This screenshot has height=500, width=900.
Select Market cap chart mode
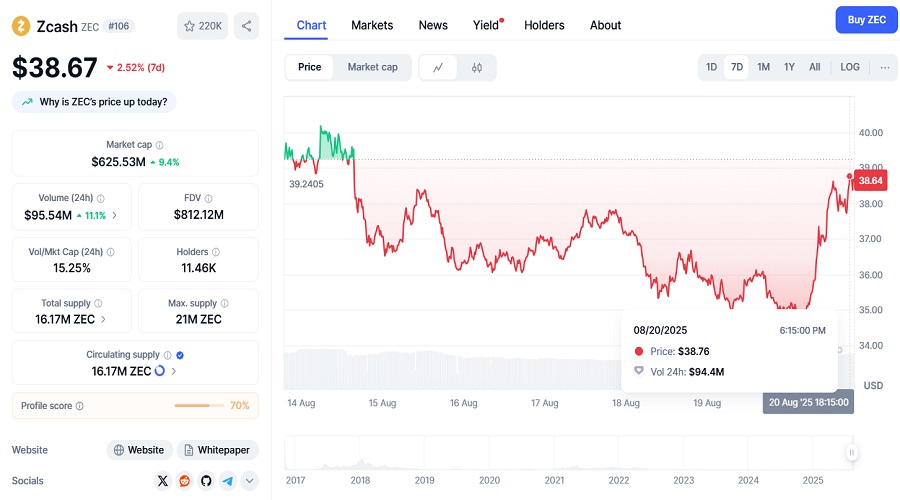click(373, 67)
